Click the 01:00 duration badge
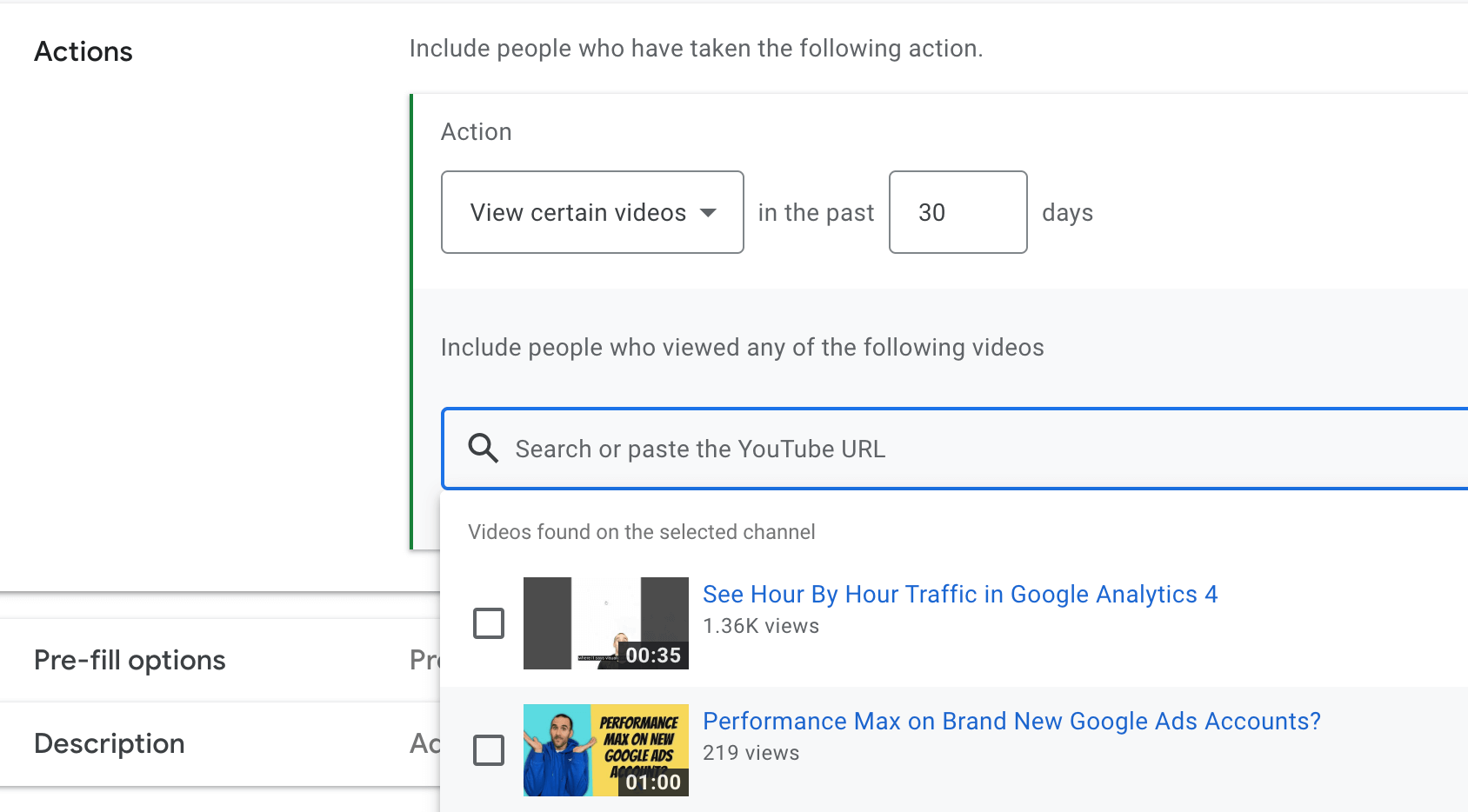The height and width of the screenshot is (812, 1468). pyautogui.click(x=653, y=782)
